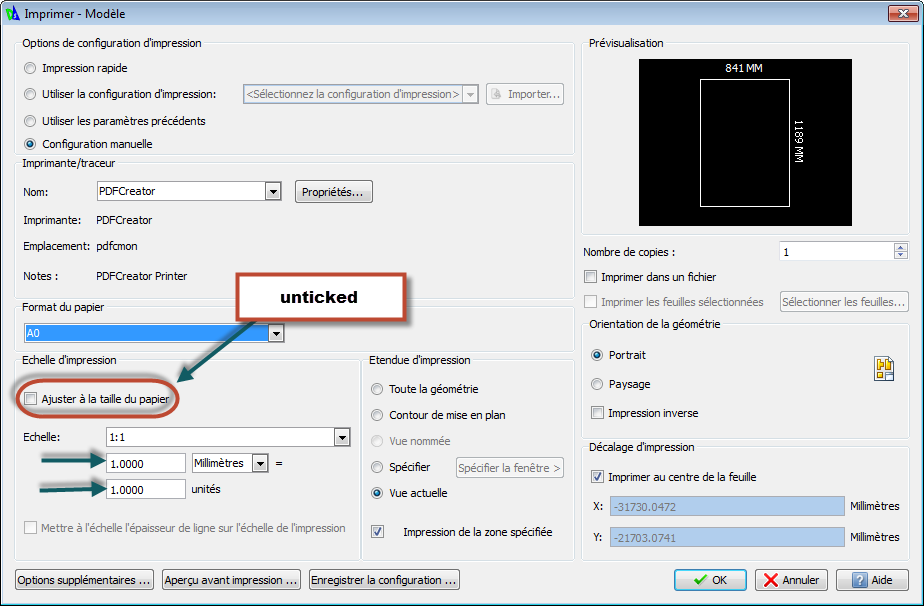
Task: Open Aperçu avant impression ...
Action: point(232,580)
